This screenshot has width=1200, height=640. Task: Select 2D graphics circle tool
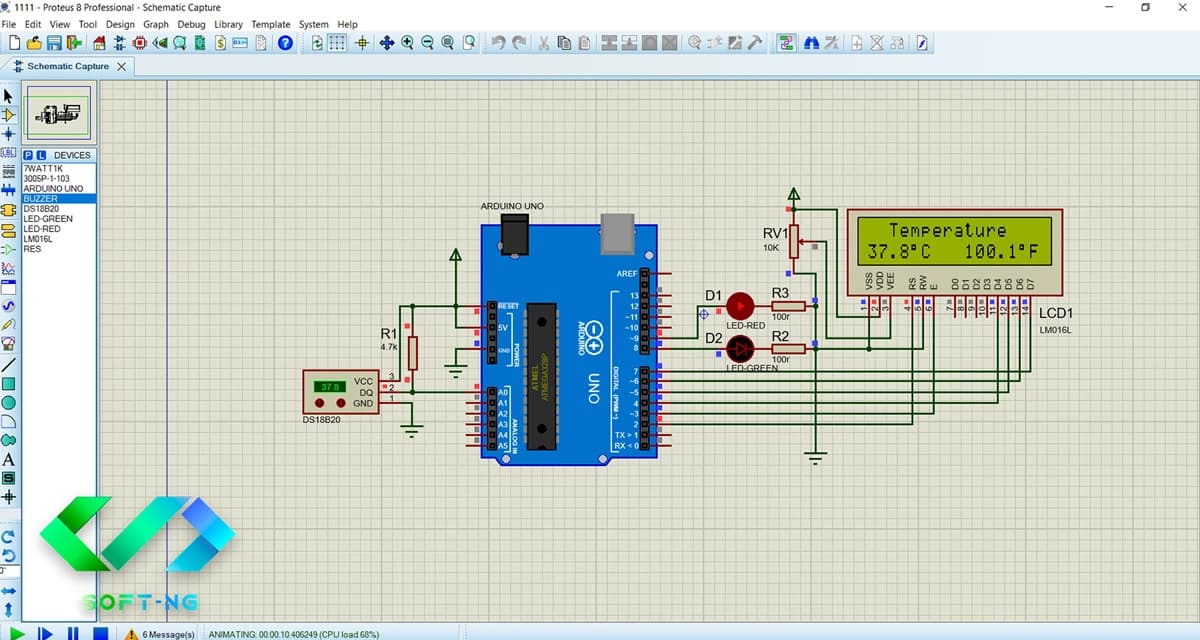click(x=8, y=402)
